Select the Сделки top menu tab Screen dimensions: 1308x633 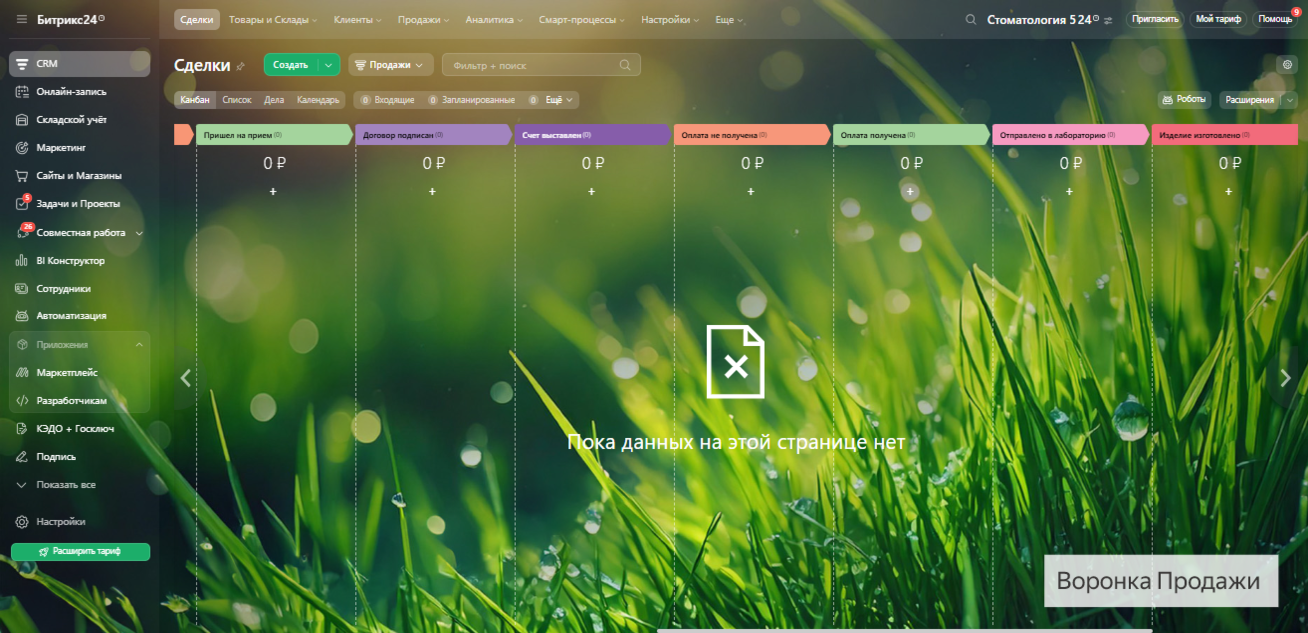click(x=197, y=20)
